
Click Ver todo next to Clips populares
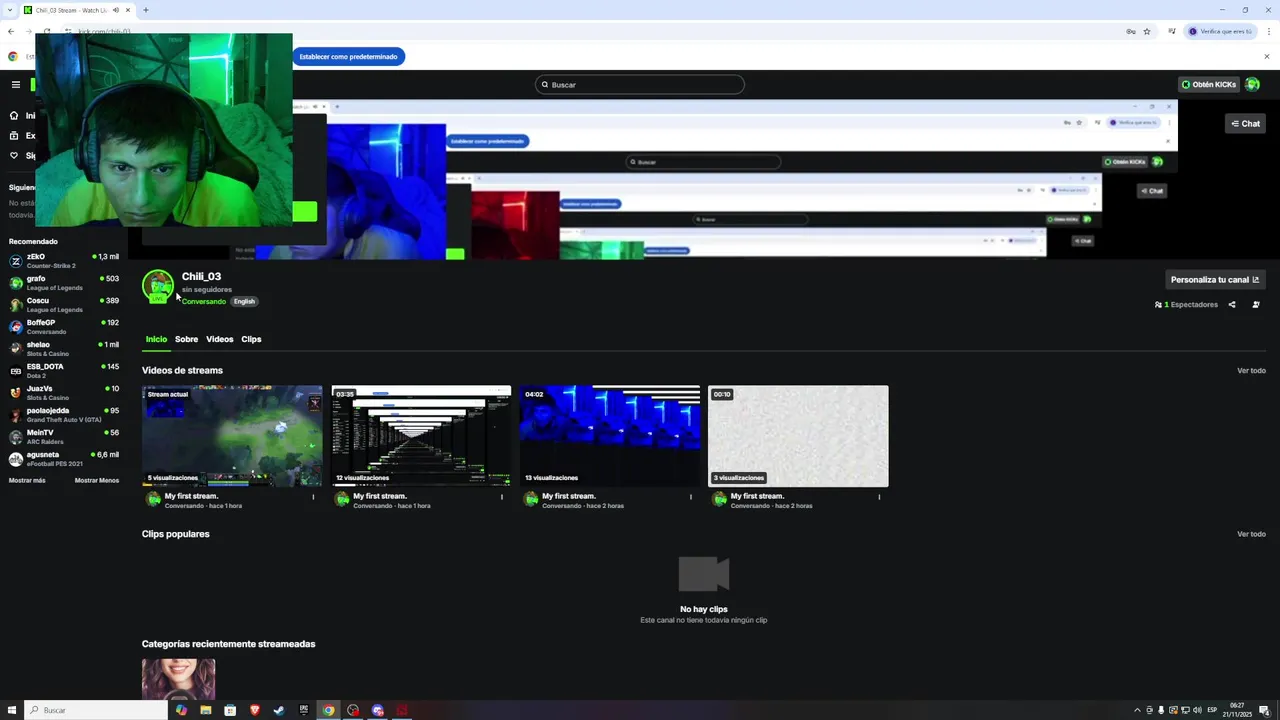coord(1251,534)
